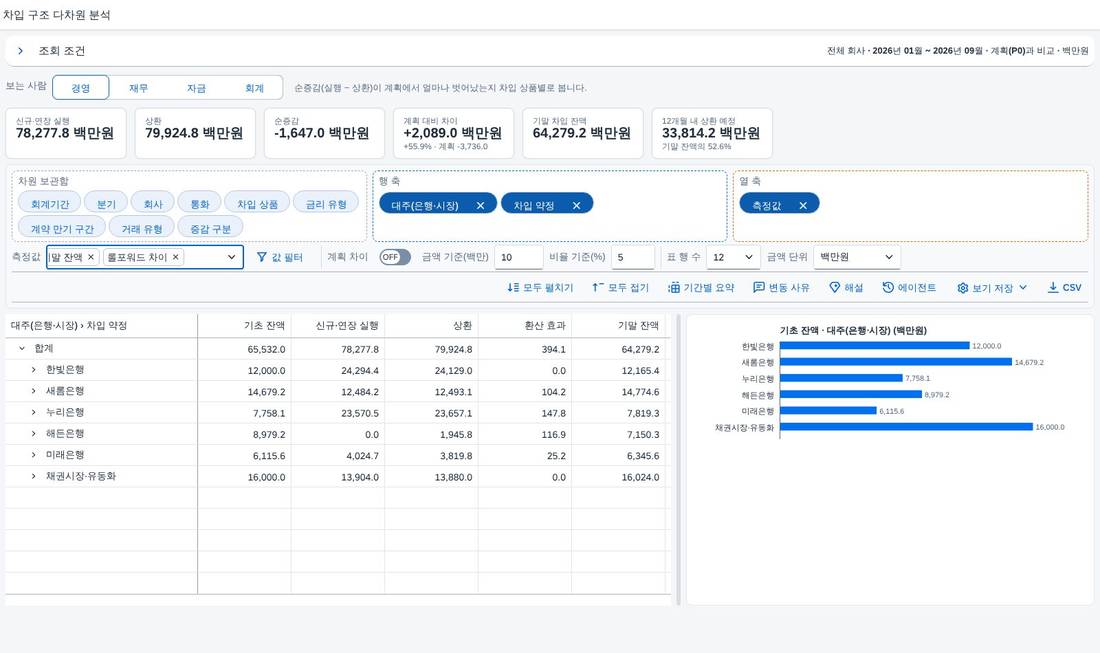1100x653 pixels.
Task: Click the 계획 대비 차이 KPI card
Action: 453,133
